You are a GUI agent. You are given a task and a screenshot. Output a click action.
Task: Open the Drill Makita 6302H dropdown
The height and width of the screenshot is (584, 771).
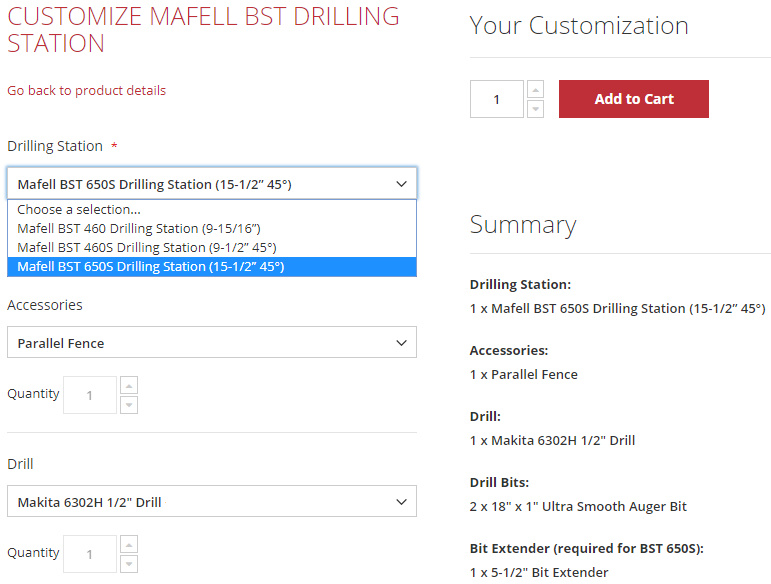click(x=211, y=502)
